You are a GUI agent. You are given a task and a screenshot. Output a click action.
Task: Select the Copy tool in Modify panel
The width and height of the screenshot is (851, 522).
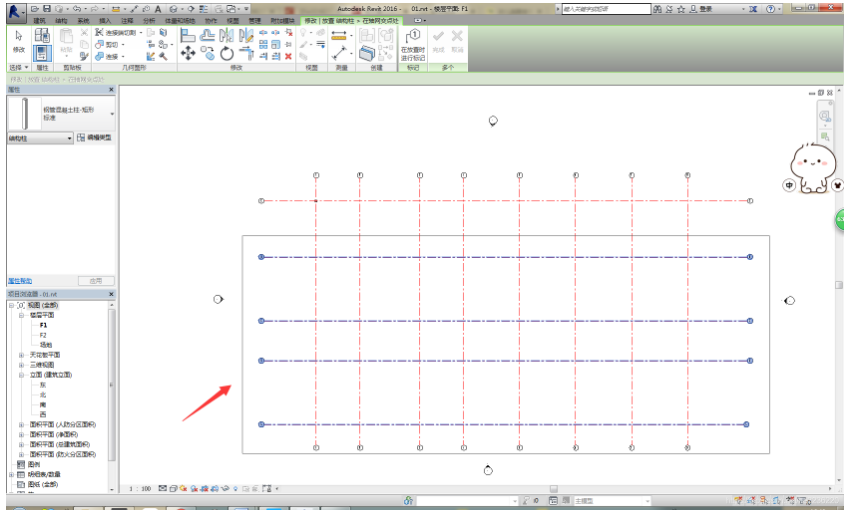pos(207,53)
